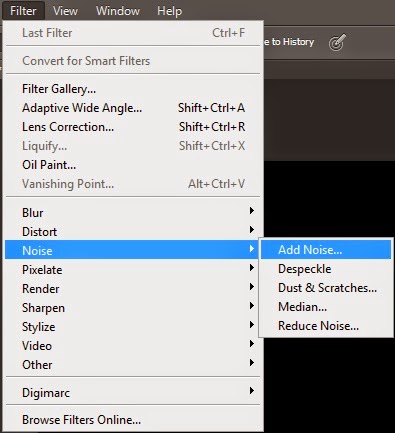Expand the Digimarc submenu
This screenshot has height=433, width=395.
pyautogui.click(x=132, y=393)
